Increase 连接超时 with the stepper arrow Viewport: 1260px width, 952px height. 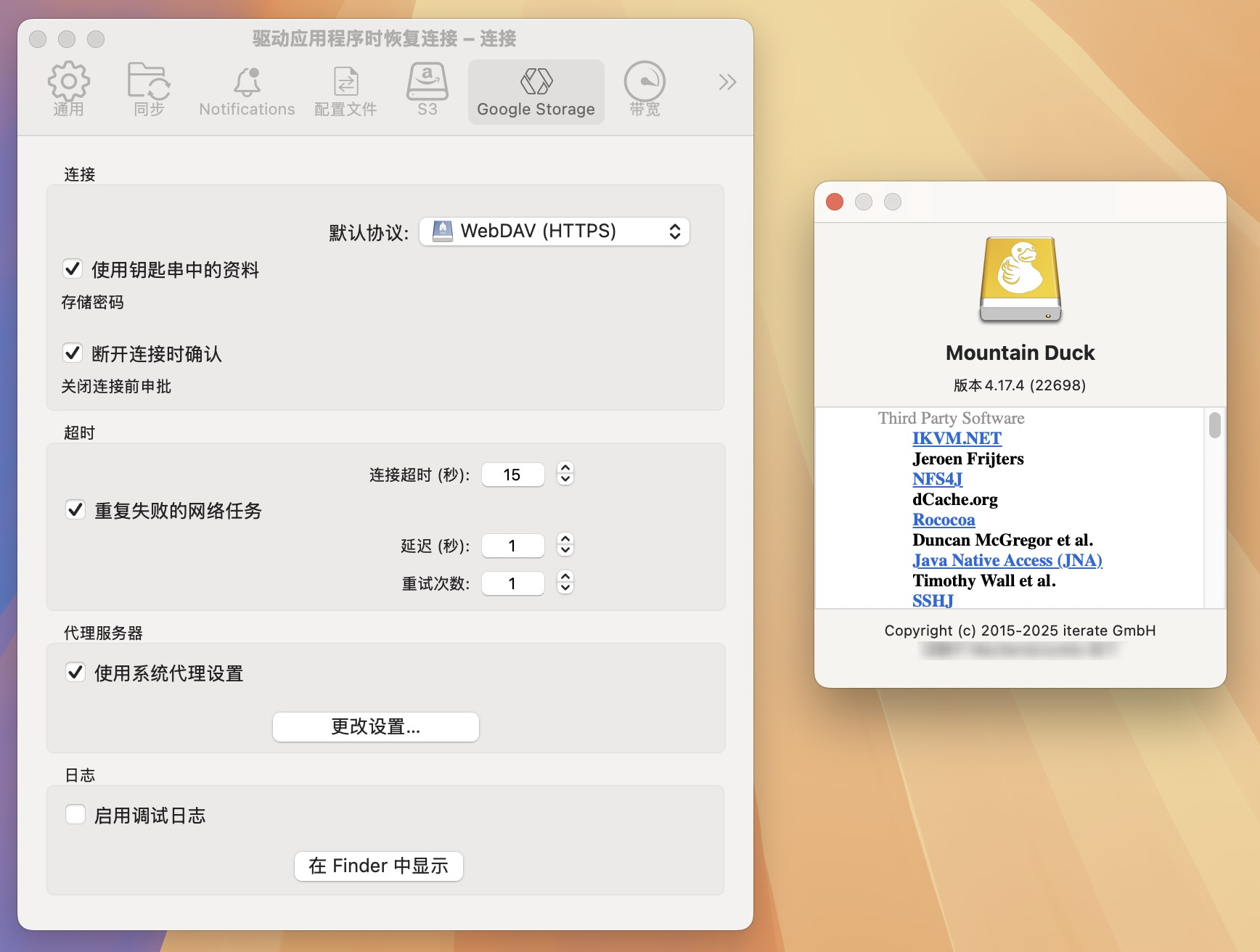click(x=565, y=469)
